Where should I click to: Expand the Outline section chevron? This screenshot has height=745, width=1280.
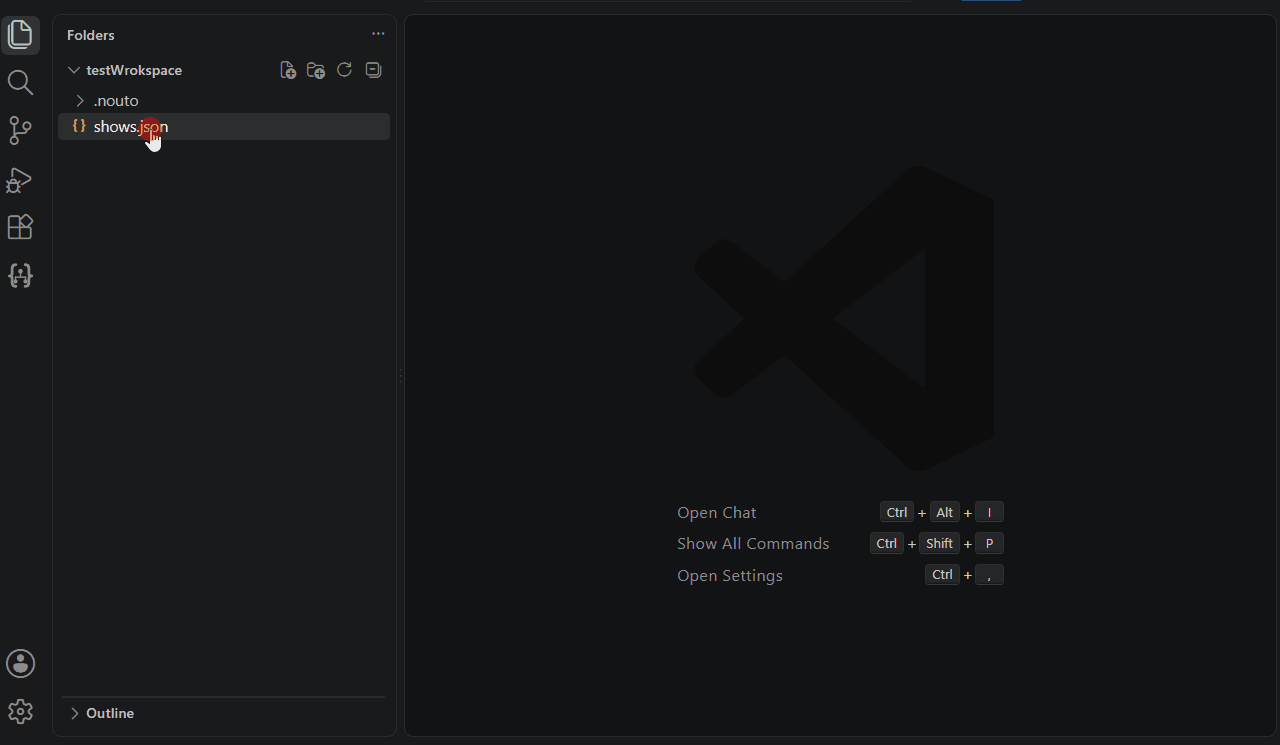[74, 713]
